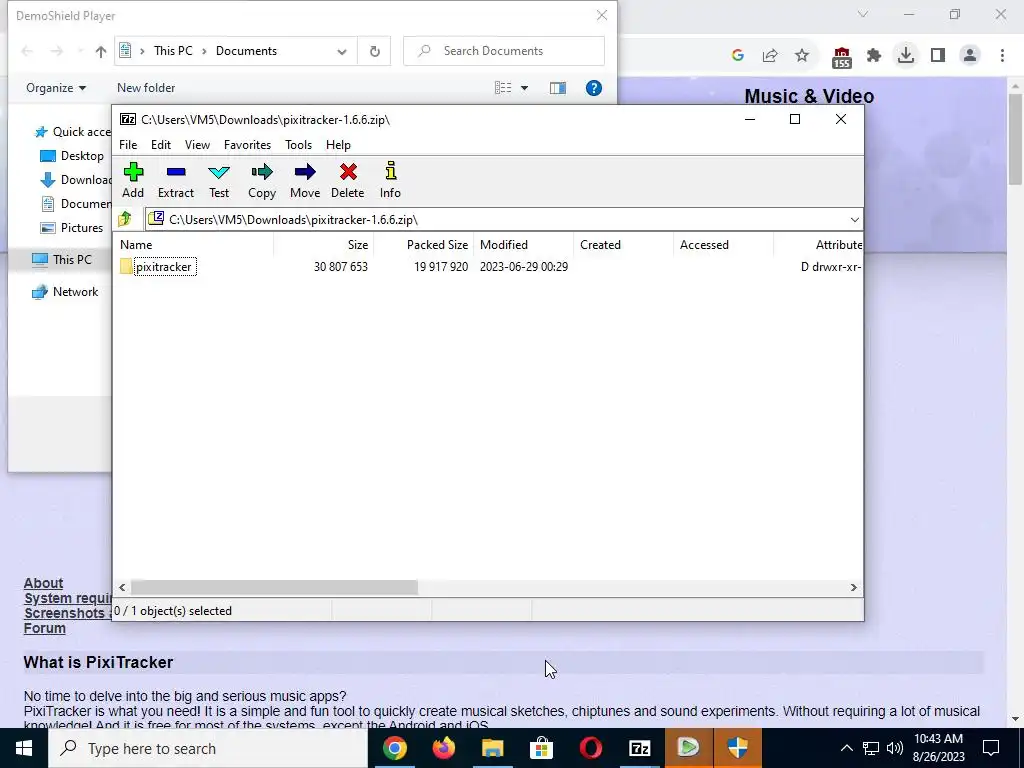The image size is (1024, 768).
Task: Click the right arrow of horizontal scrollbar
Action: pyautogui.click(x=853, y=588)
